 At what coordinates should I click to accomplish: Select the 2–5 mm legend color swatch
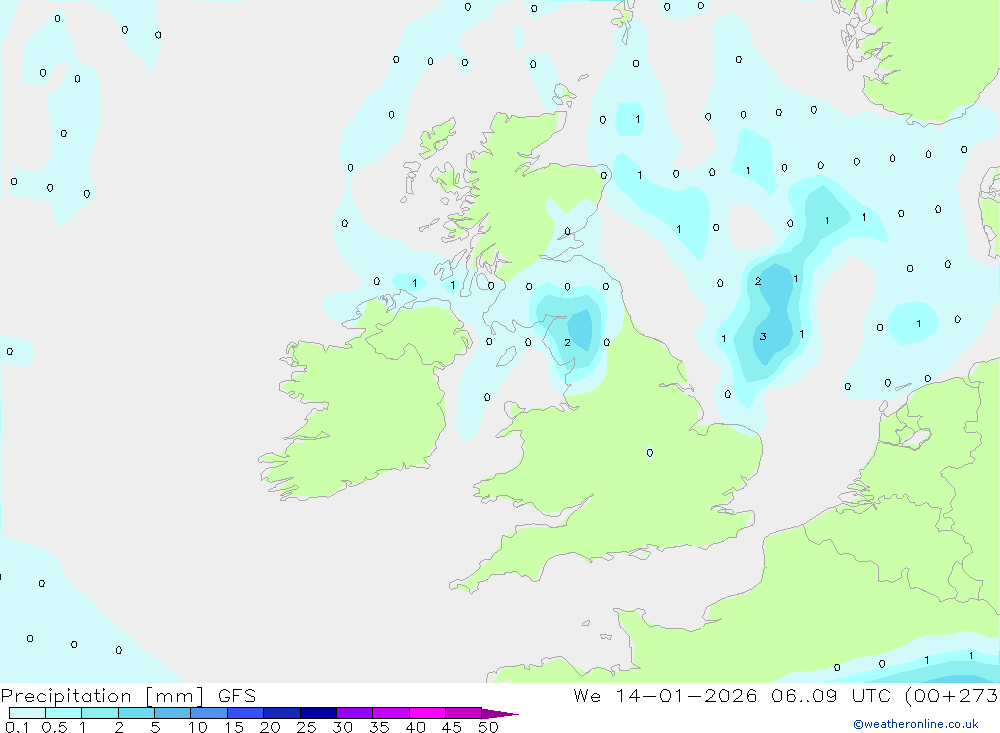tap(136, 713)
